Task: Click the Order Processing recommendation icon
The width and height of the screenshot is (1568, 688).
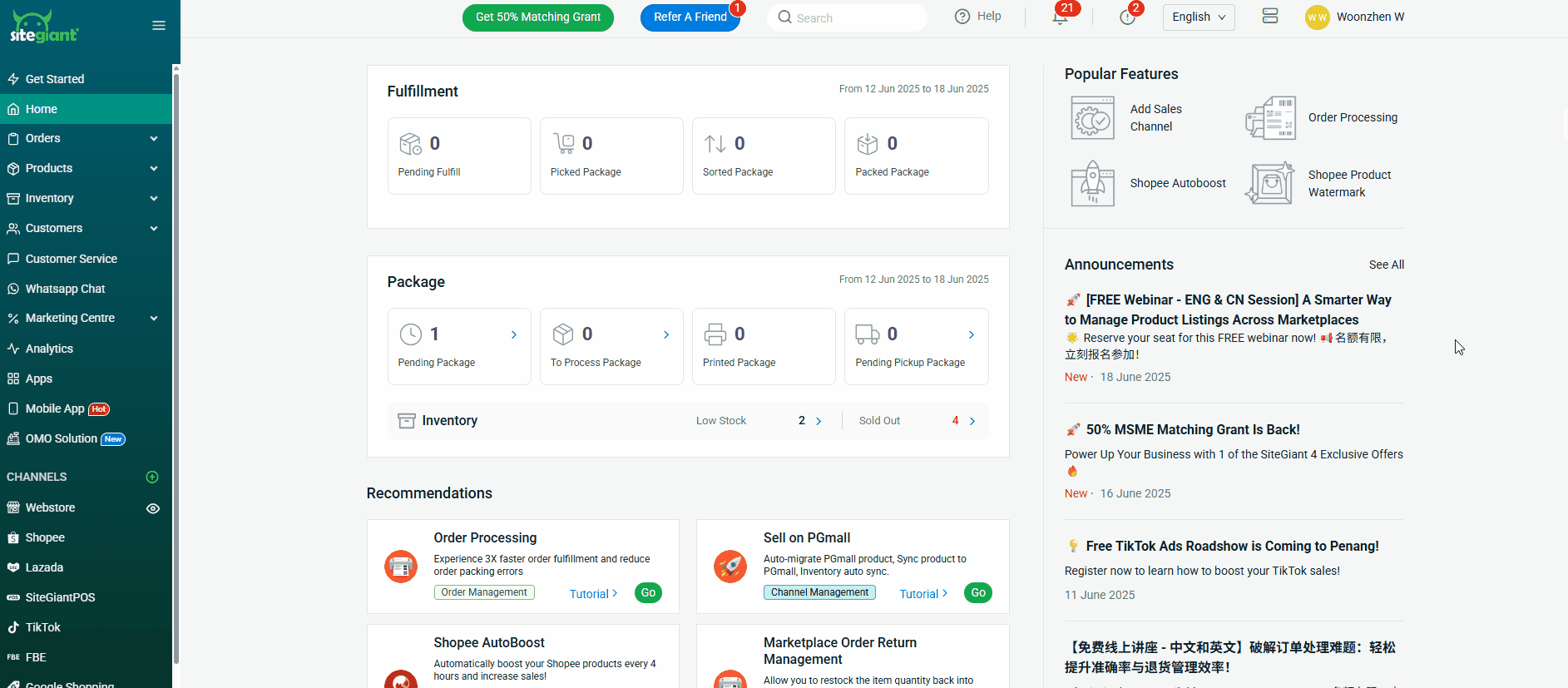Action: pos(401,567)
